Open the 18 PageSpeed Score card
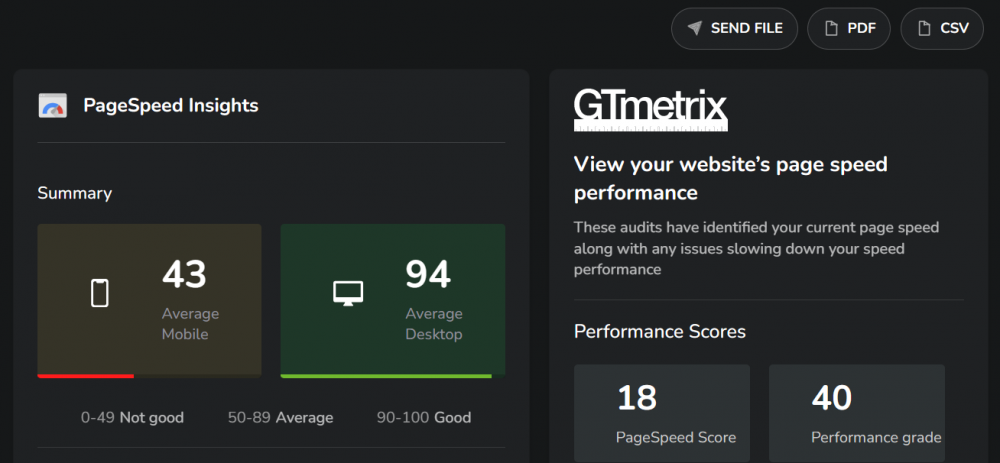The height and width of the screenshot is (463, 1000). point(662,413)
